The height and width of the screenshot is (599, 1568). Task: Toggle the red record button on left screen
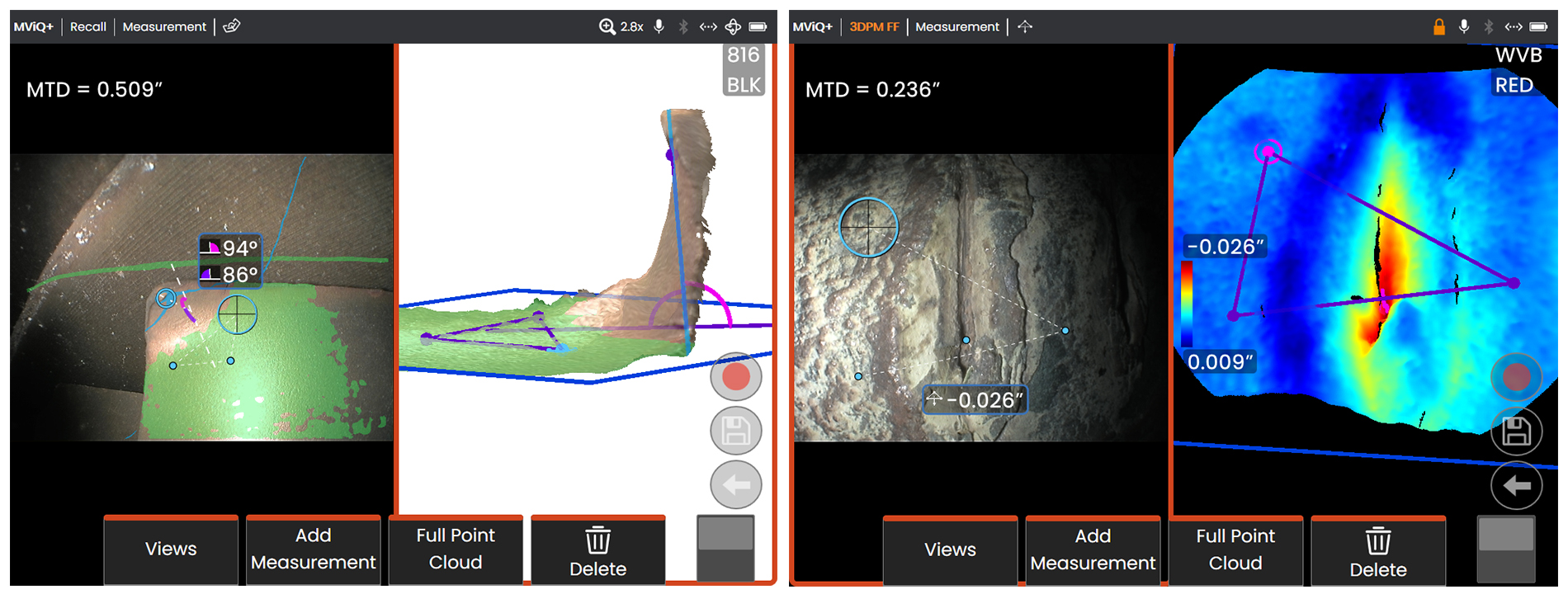tap(735, 376)
